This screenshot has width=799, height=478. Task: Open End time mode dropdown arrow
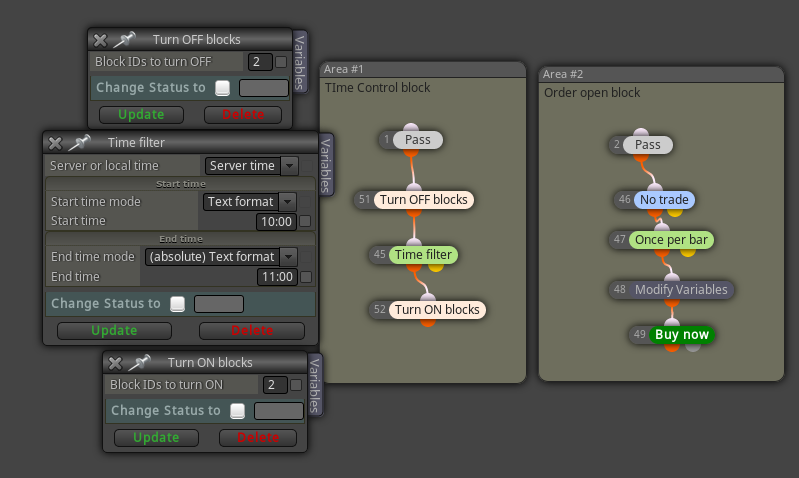tap(289, 257)
